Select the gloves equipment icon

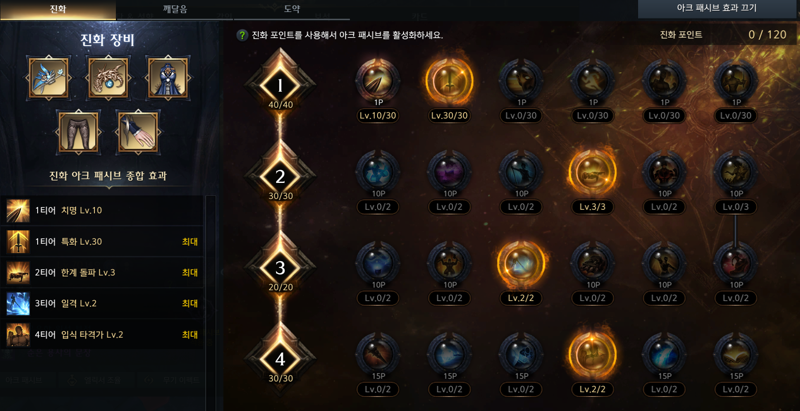pos(138,132)
